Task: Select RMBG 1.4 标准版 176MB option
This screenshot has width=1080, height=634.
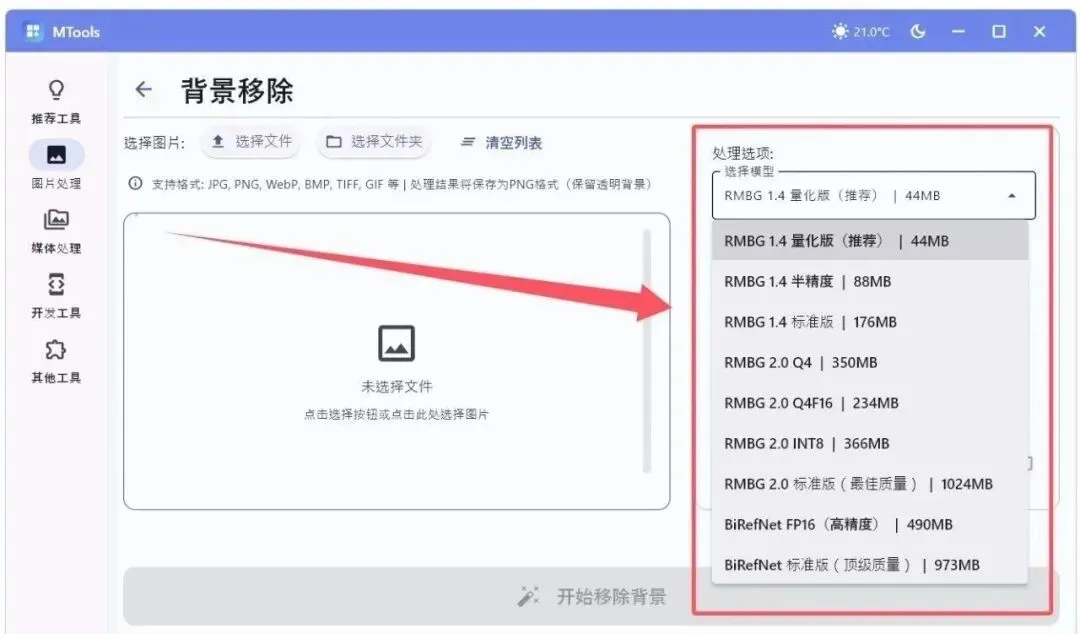Action: [870, 322]
